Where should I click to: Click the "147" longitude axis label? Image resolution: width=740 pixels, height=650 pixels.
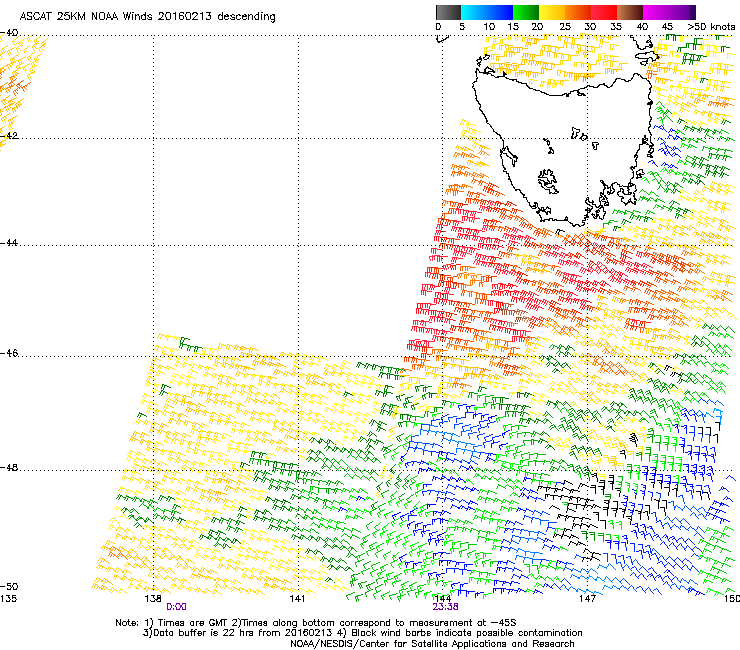(587, 599)
